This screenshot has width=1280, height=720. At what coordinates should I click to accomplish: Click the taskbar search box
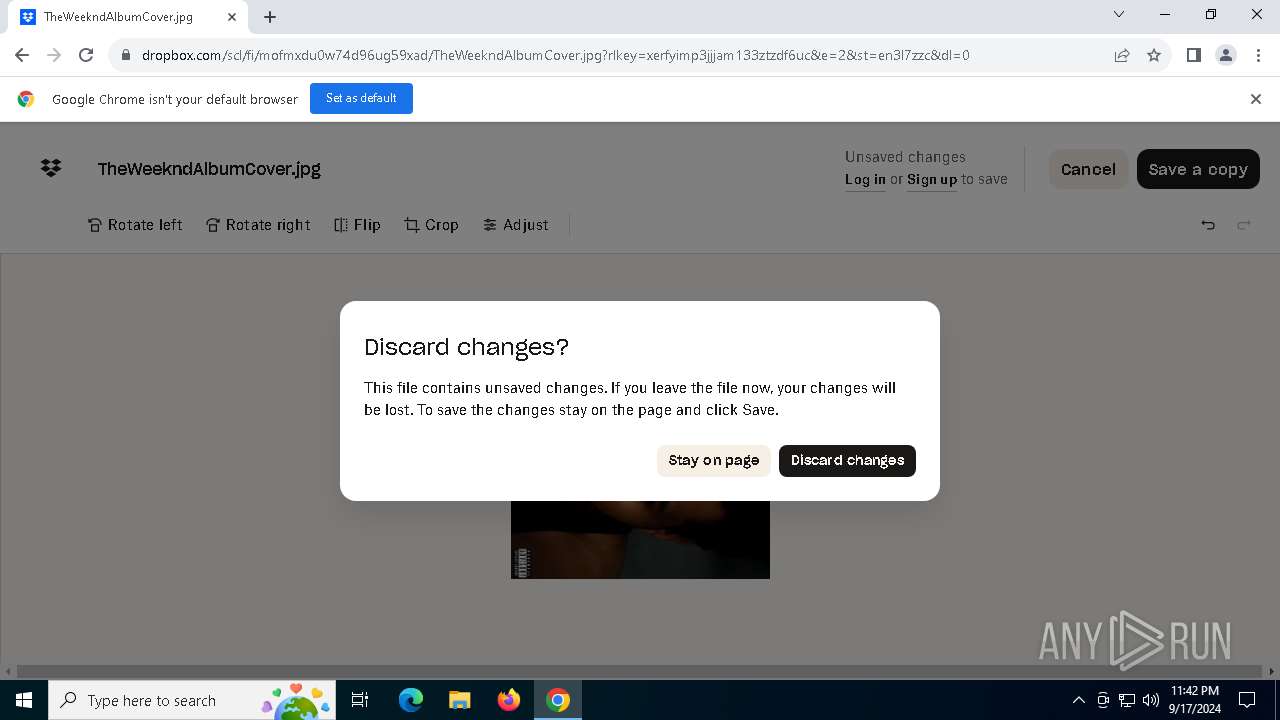(194, 700)
